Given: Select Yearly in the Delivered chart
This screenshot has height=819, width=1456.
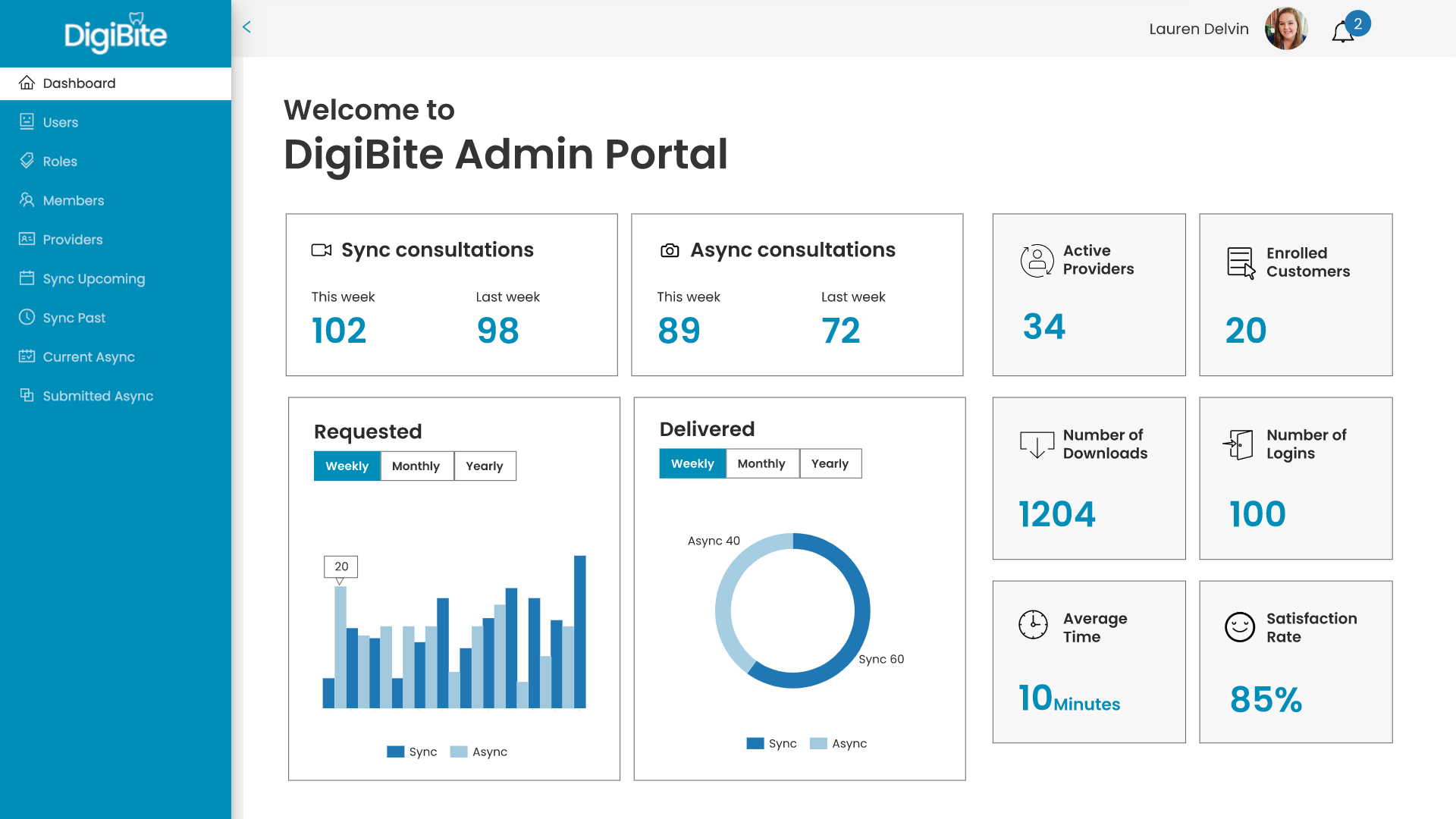Looking at the screenshot, I should click(830, 463).
